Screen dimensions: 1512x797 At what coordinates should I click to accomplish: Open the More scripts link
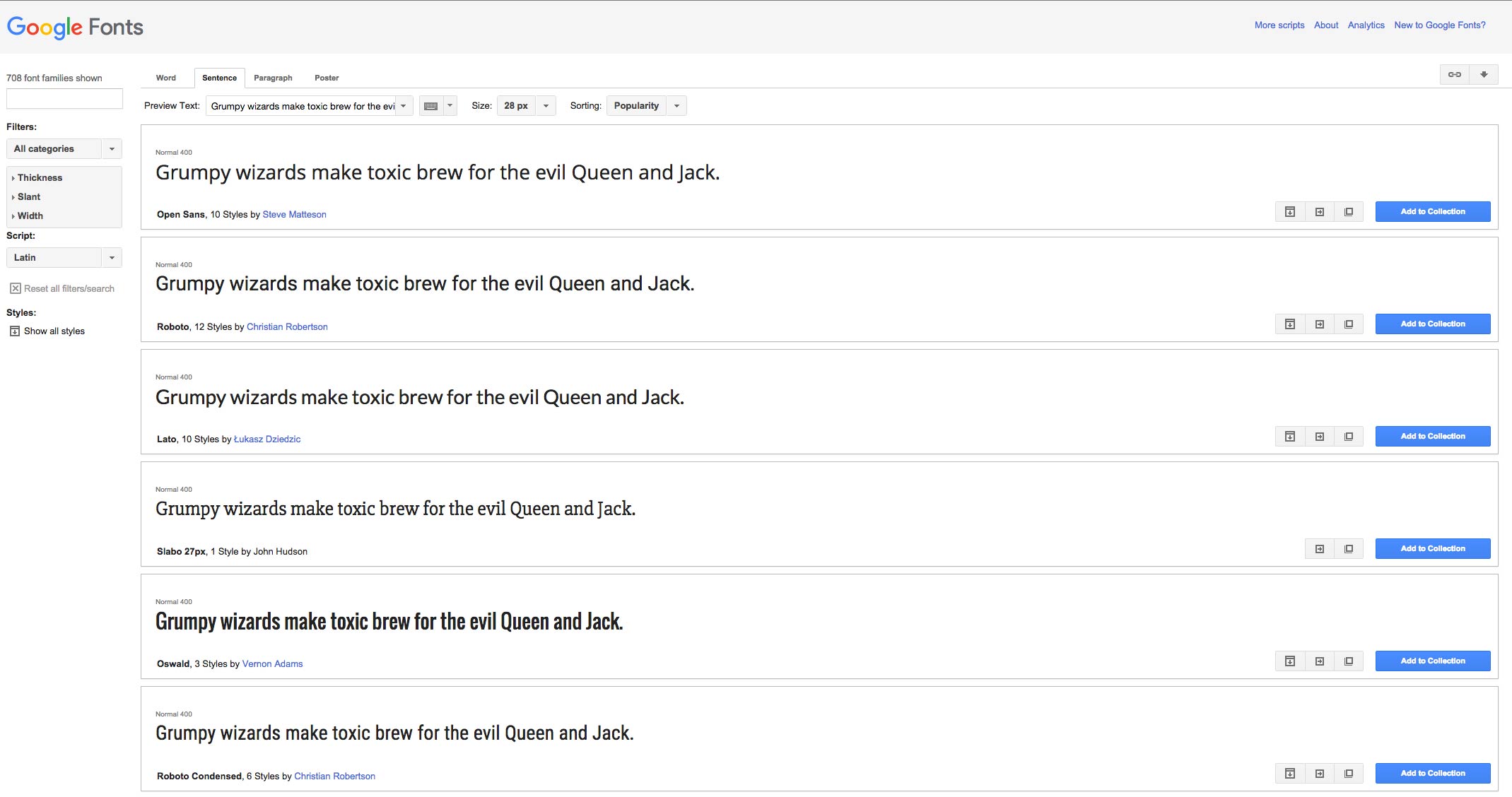click(x=1279, y=25)
